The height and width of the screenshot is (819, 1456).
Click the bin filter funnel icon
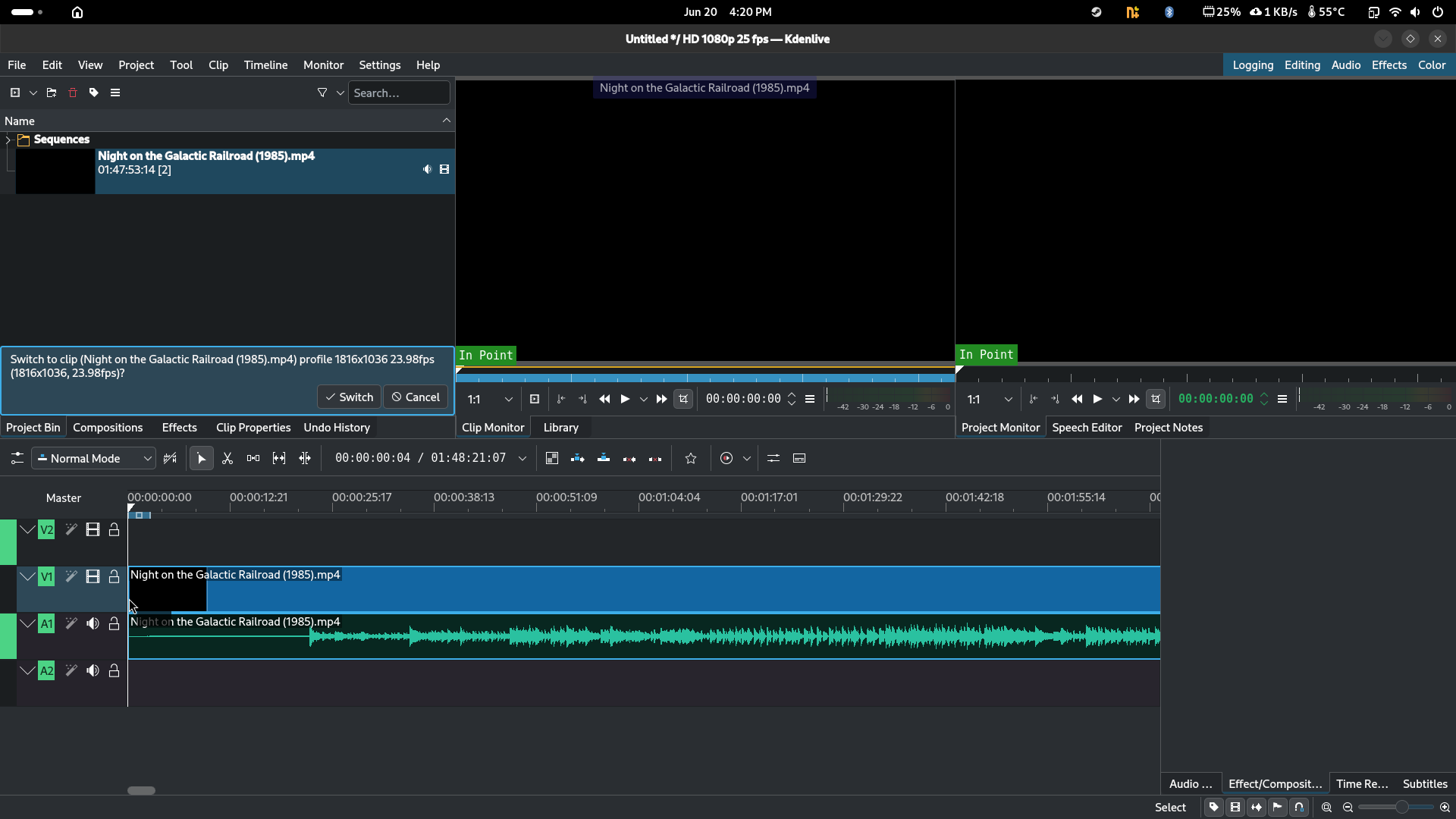pyautogui.click(x=322, y=93)
